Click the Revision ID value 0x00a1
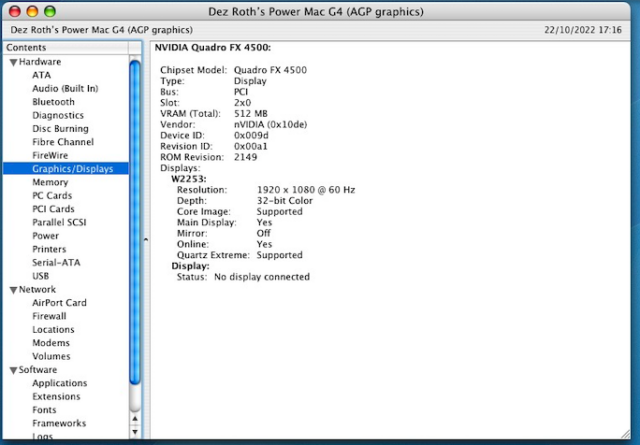The width and height of the screenshot is (640, 445). tap(251, 146)
